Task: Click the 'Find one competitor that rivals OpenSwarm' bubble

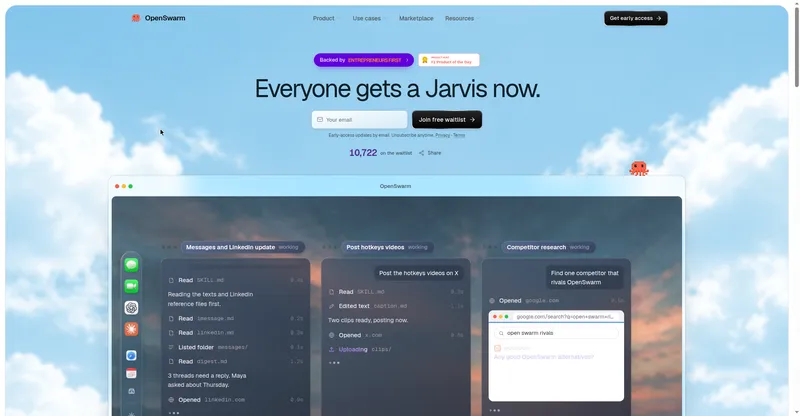Action: pyautogui.click(x=585, y=278)
